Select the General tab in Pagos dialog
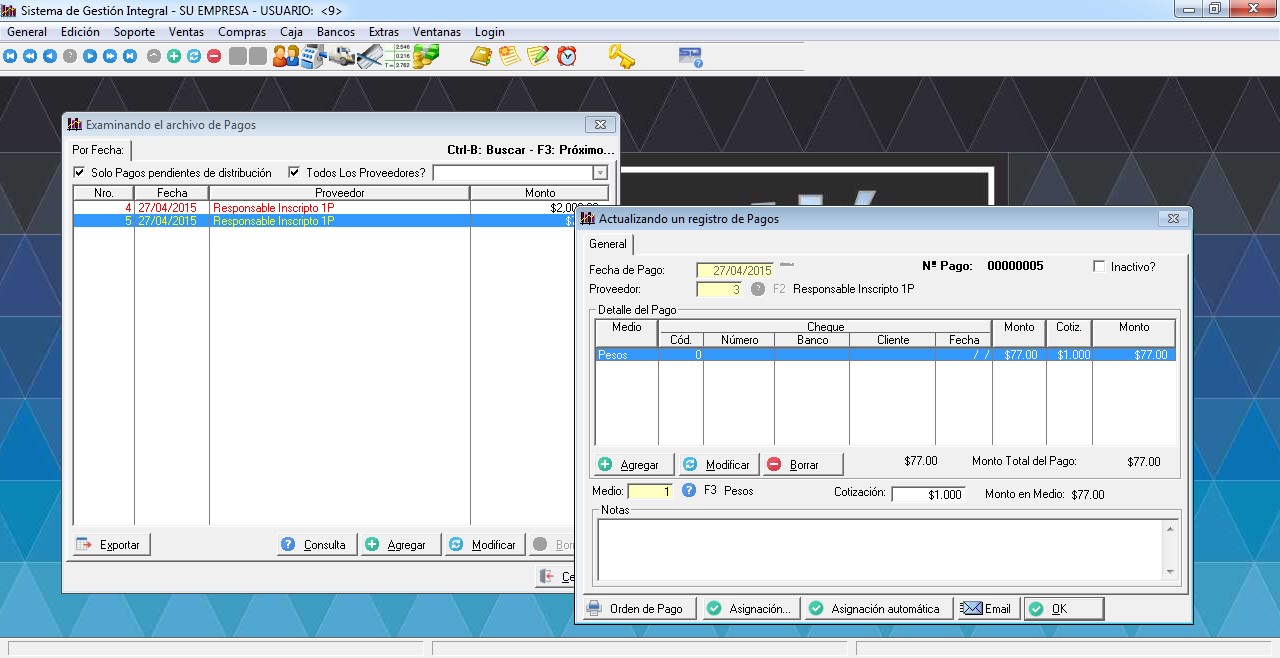The image size is (1280, 658). (x=607, y=244)
